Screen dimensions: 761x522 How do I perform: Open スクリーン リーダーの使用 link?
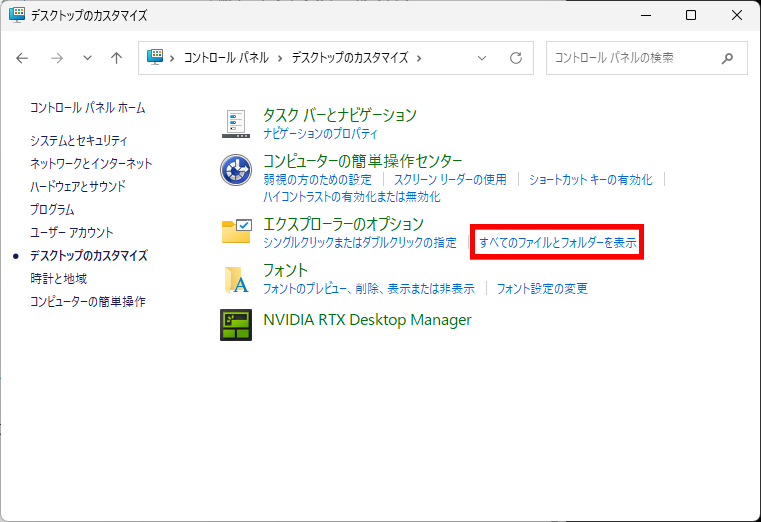pos(450,180)
